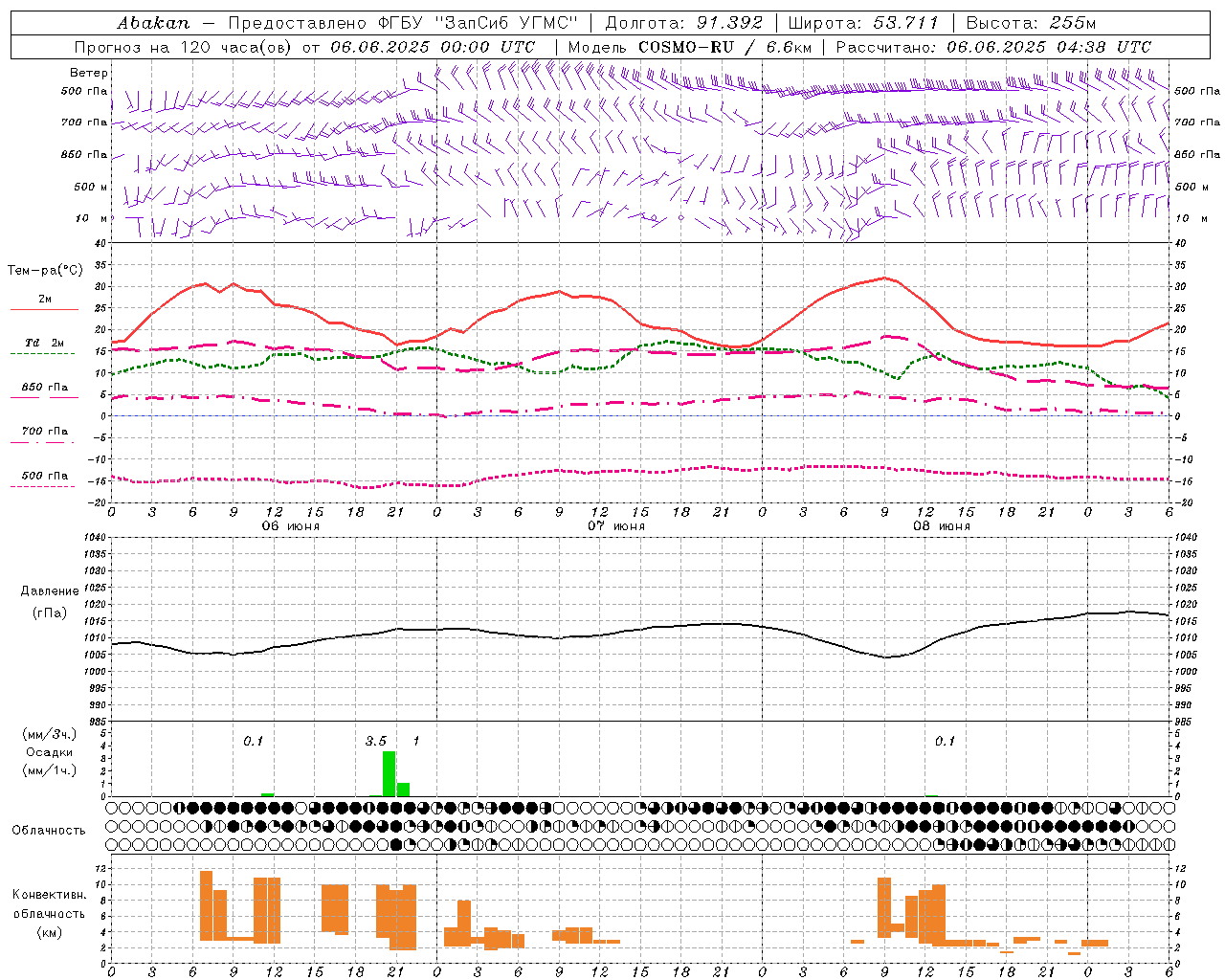The width and height of the screenshot is (1225, 980).
Task: Click the "3.5" precipitation amount value
Action: [376, 742]
